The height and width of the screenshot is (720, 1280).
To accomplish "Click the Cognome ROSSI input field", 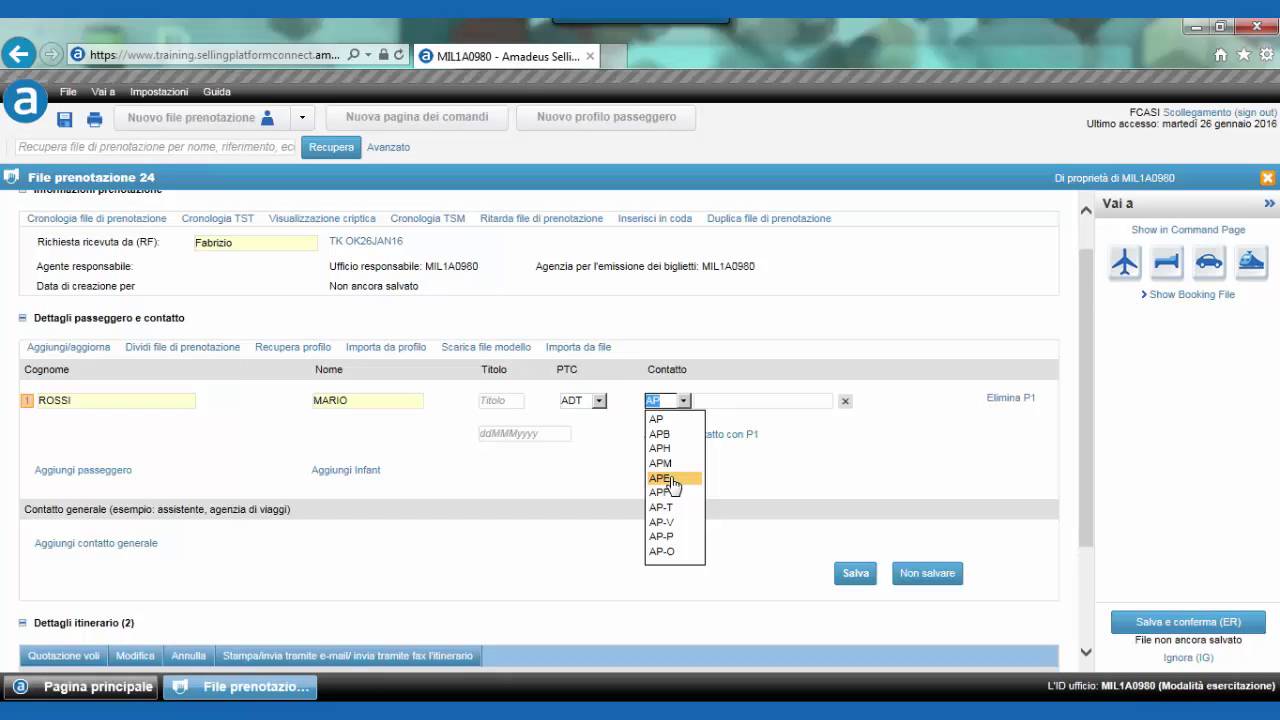I will click(116, 401).
